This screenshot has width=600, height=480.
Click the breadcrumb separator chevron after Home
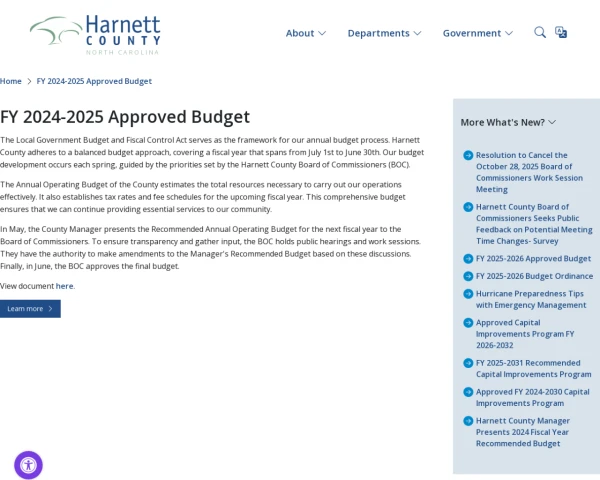(x=29, y=81)
